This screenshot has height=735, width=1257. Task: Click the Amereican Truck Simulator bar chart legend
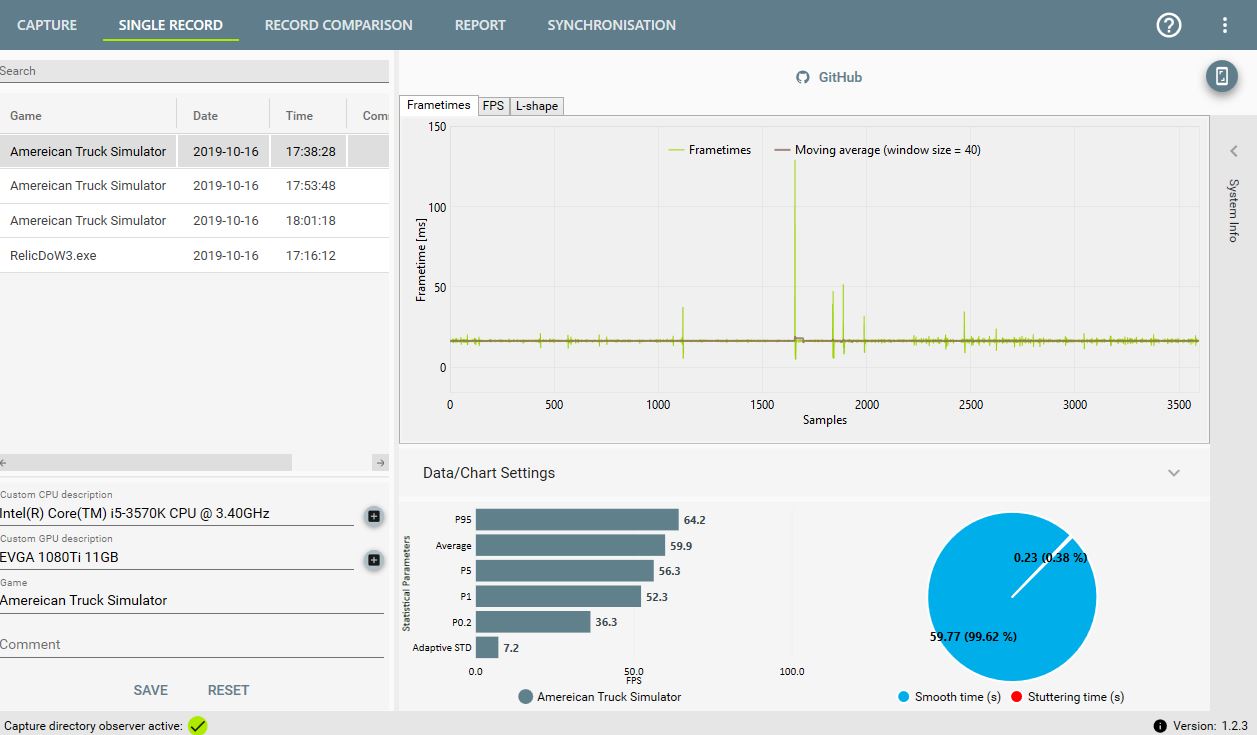pos(600,697)
